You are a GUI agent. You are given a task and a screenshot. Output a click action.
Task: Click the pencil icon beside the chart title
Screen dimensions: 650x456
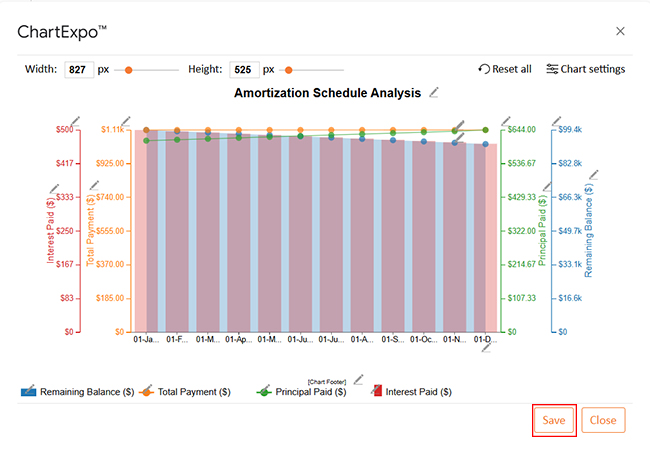[434, 92]
